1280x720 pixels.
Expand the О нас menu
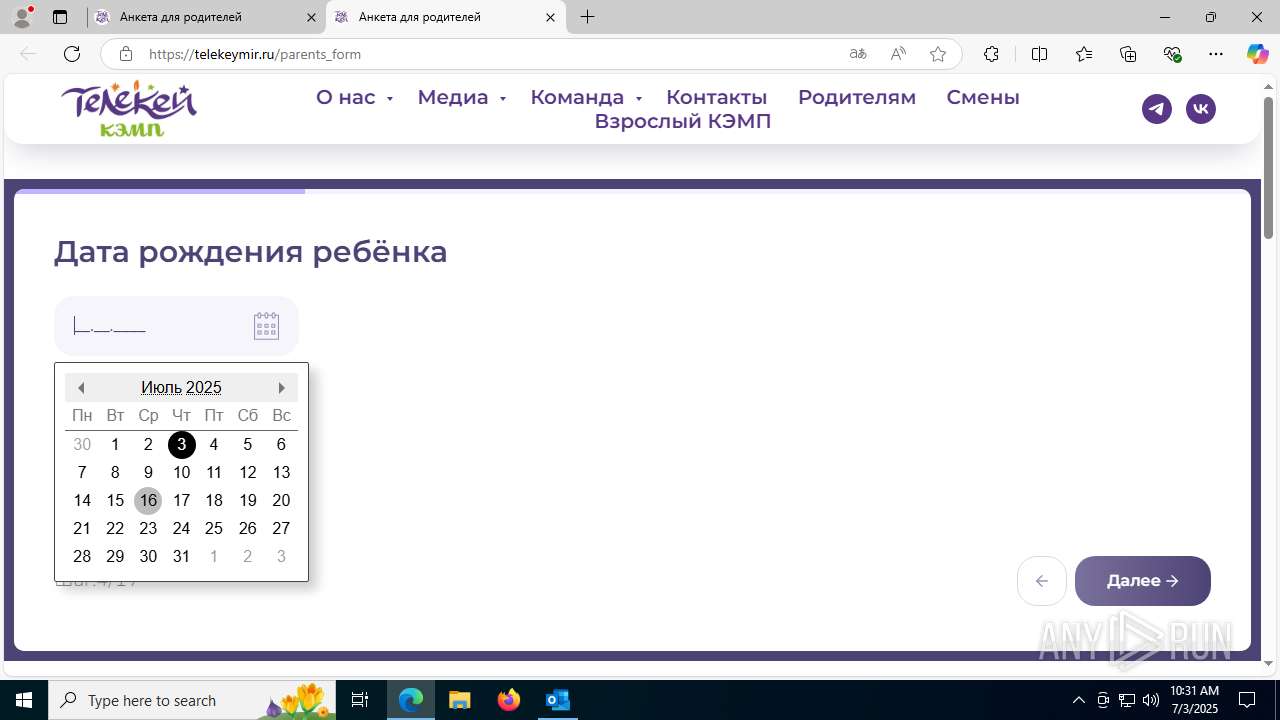354,97
